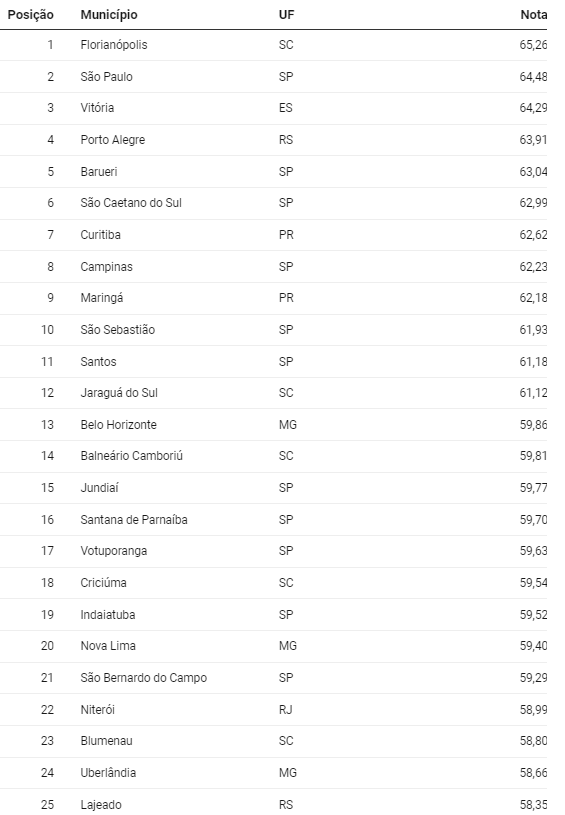The width and height of the screenshot is (565, 815).
Task: Select Belo Horizonte in the list
Action: [x=119, y=425]
